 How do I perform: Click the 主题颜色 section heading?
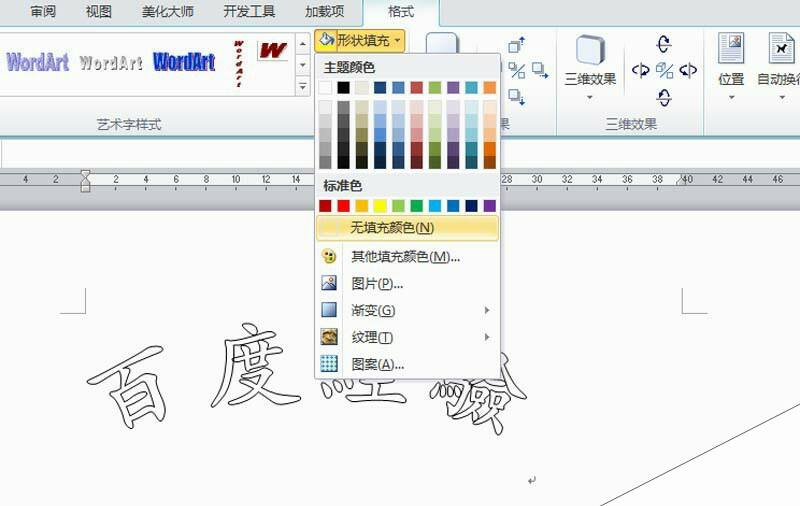[x=349, y=67]
